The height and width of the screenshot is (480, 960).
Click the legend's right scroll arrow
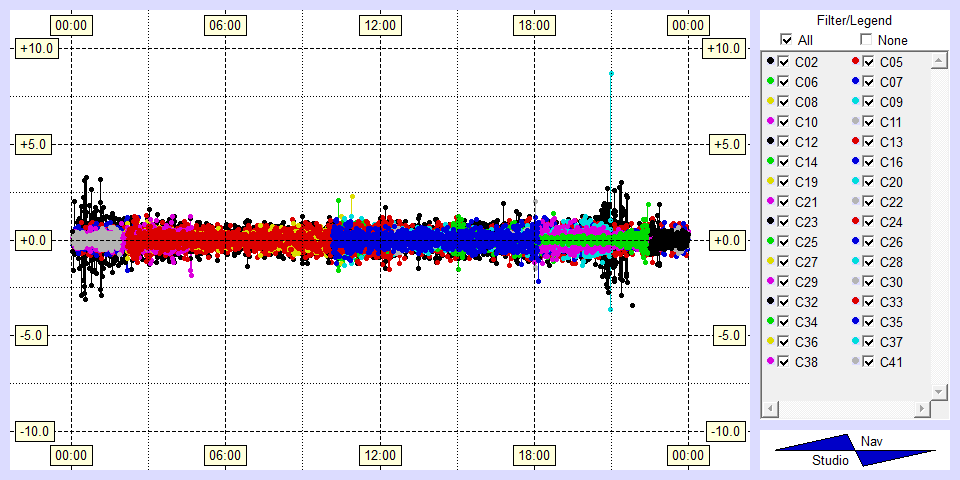(x=922, y=409)
